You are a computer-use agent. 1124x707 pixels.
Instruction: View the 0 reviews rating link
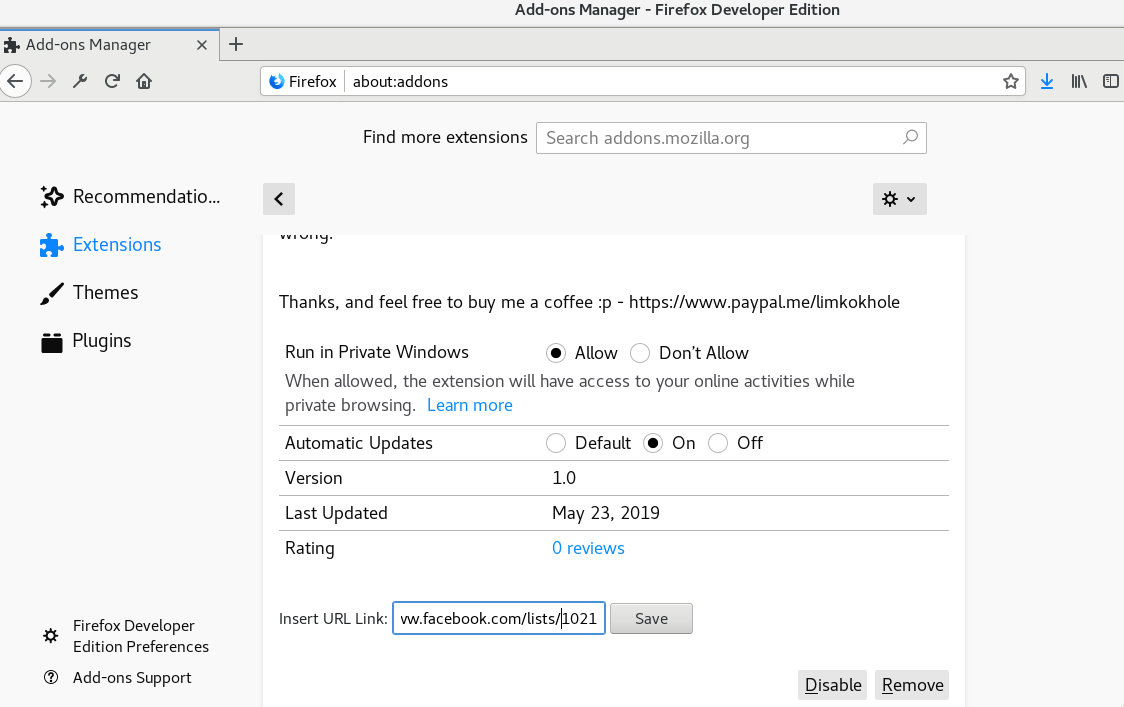[588, 548]
